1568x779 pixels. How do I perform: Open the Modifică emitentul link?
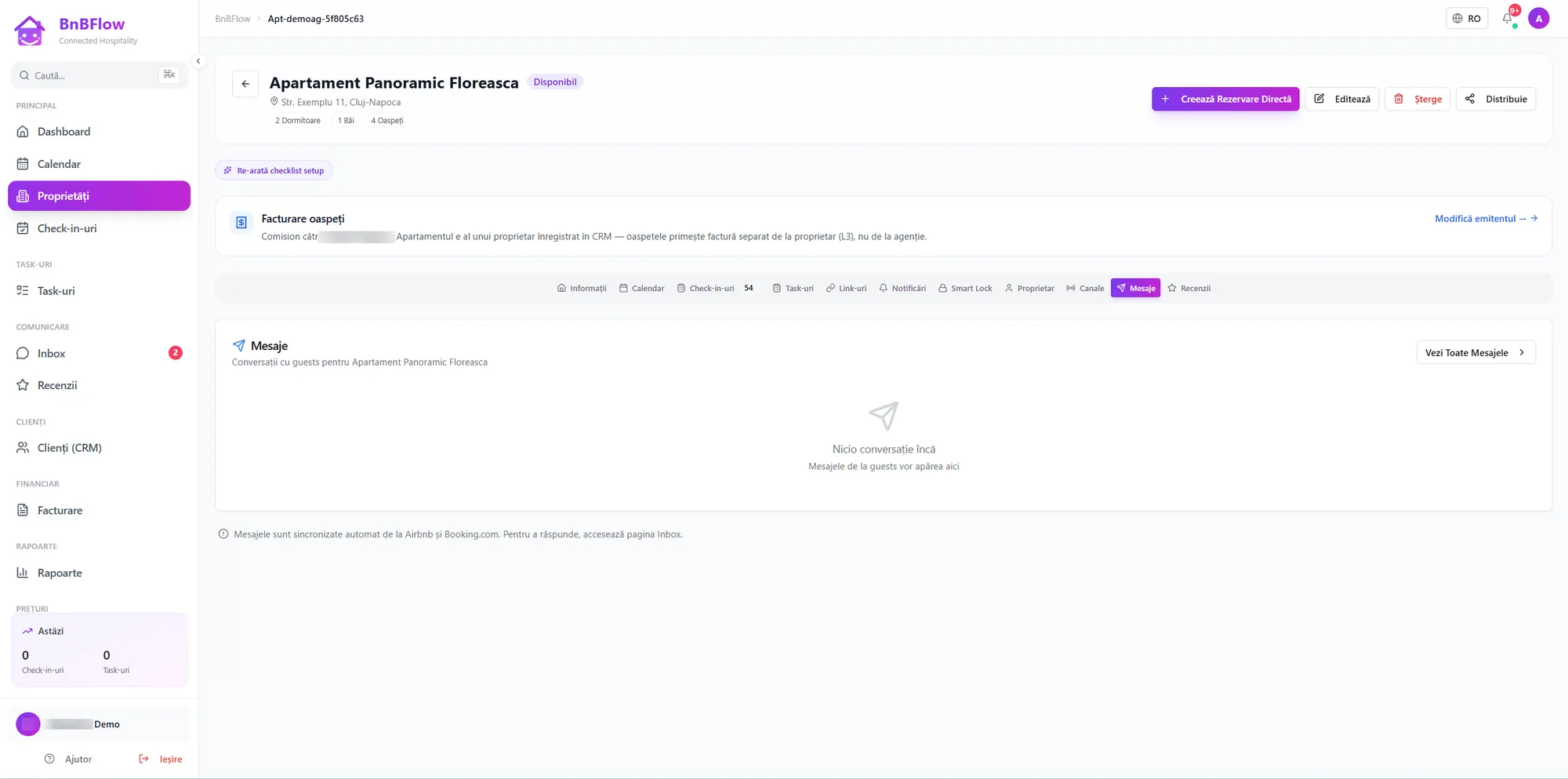1486,219
